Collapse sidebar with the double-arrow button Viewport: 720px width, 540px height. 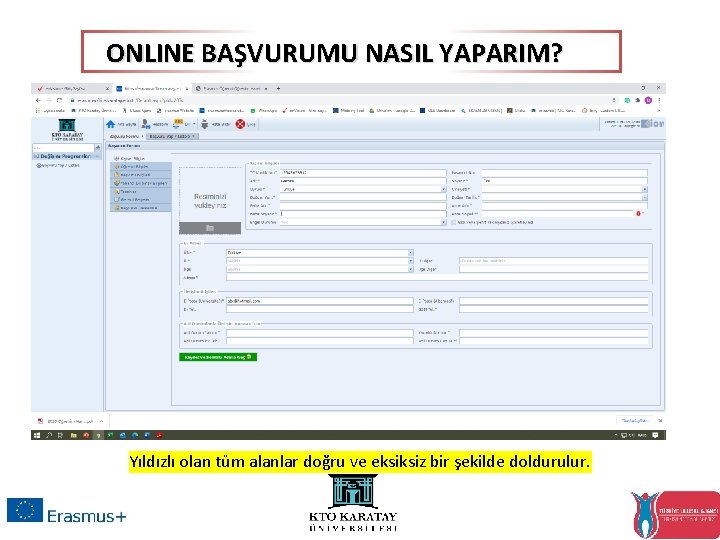coord(97,147)
